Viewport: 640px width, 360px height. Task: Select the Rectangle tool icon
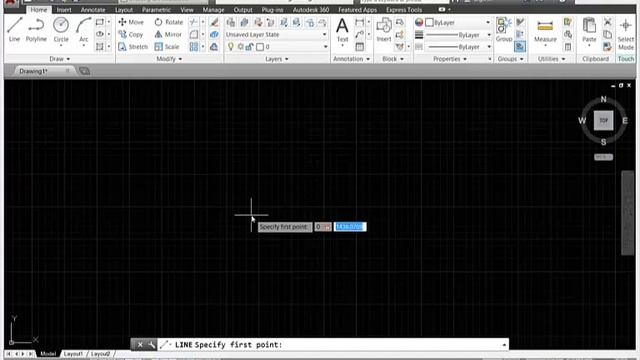pyautogui.click(x=100, y=22)
